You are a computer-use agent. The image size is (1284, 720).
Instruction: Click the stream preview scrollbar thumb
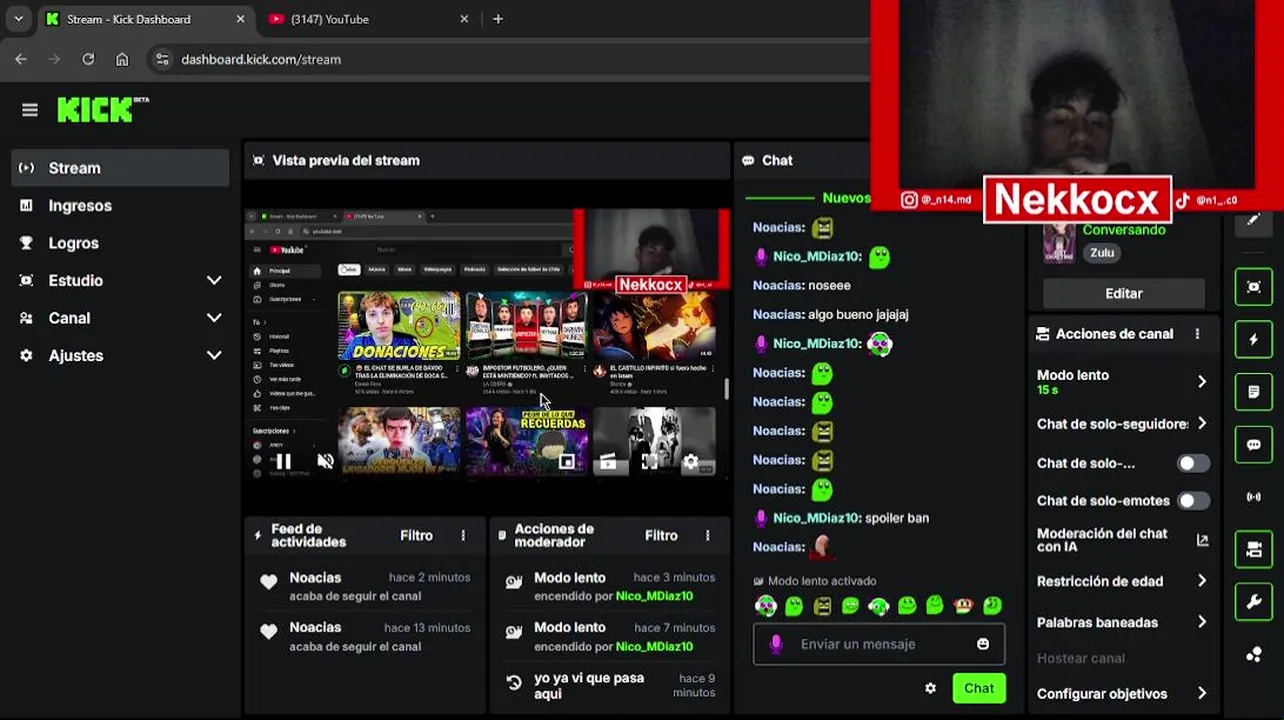point(727,390)
